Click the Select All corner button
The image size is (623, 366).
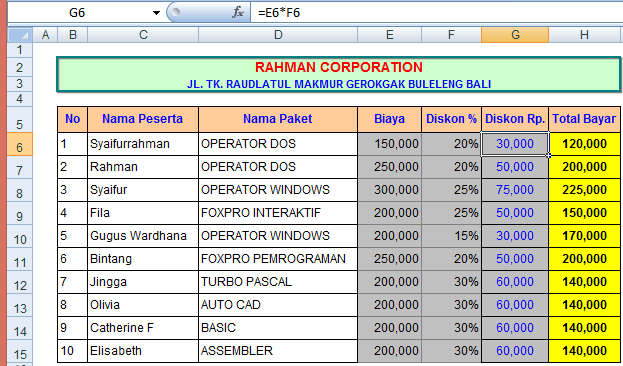pyautogui.click(x=20, y=35)
